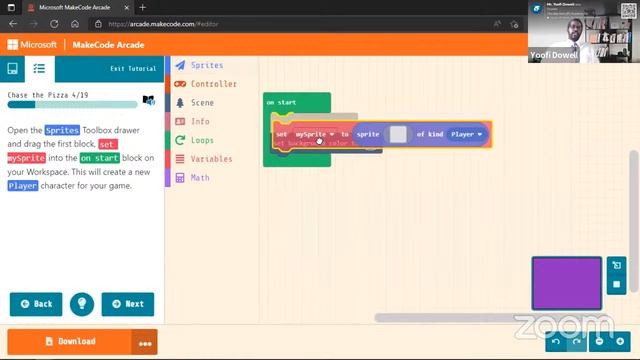Toggle immersive reader audio icon
This screenshot has height=360, width=640.
tap(149, 100)
